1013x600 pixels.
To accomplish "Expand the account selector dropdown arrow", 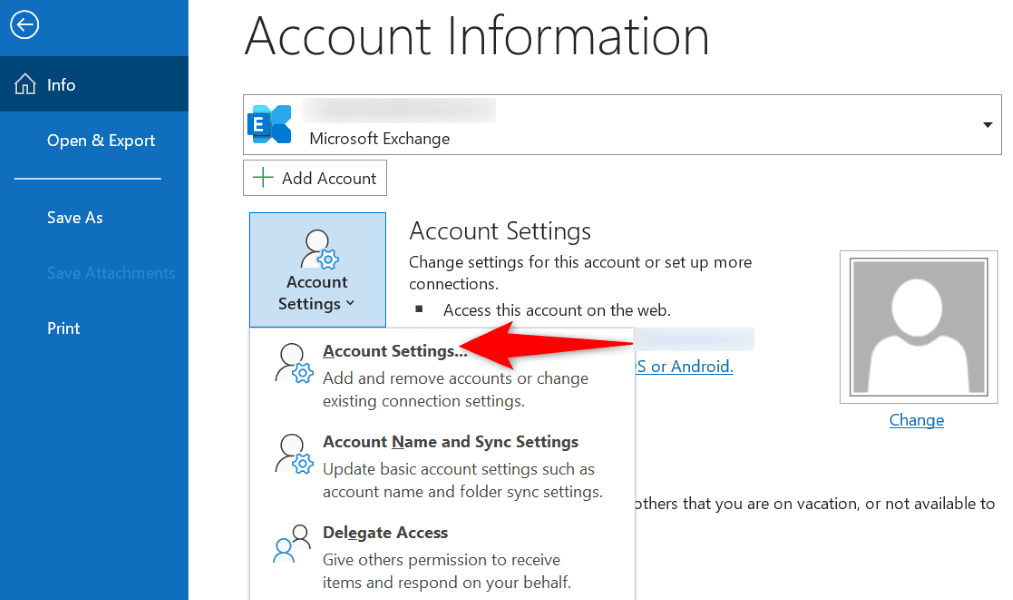I will pos(987,125).
